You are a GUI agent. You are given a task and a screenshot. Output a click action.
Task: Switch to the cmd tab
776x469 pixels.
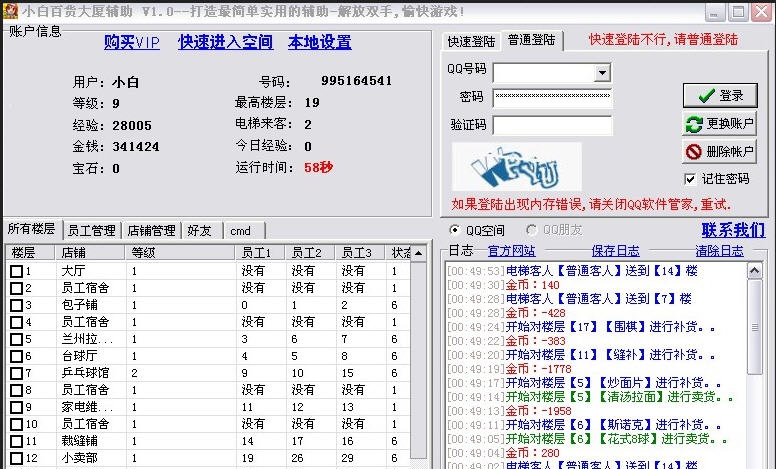[x=243, y=231]
